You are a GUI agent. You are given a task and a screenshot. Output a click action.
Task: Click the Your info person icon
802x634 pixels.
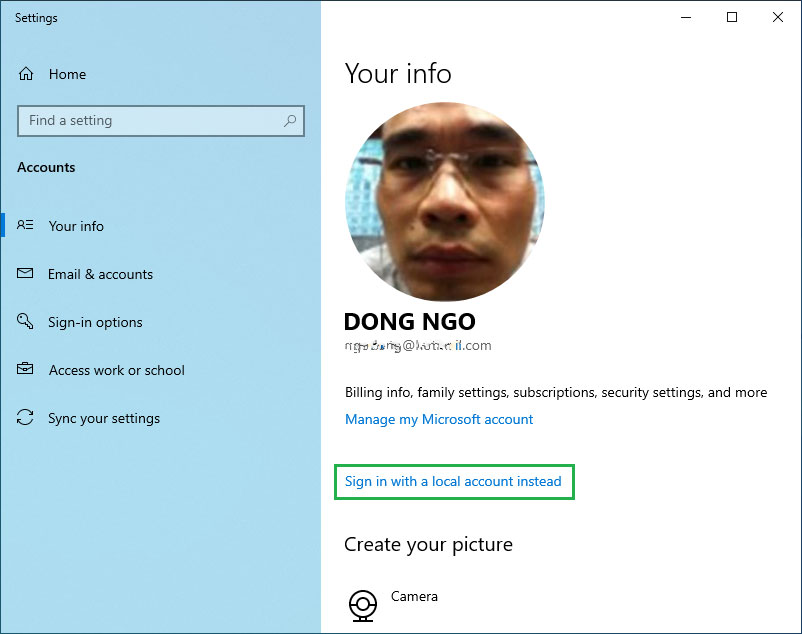coord(26,226)
